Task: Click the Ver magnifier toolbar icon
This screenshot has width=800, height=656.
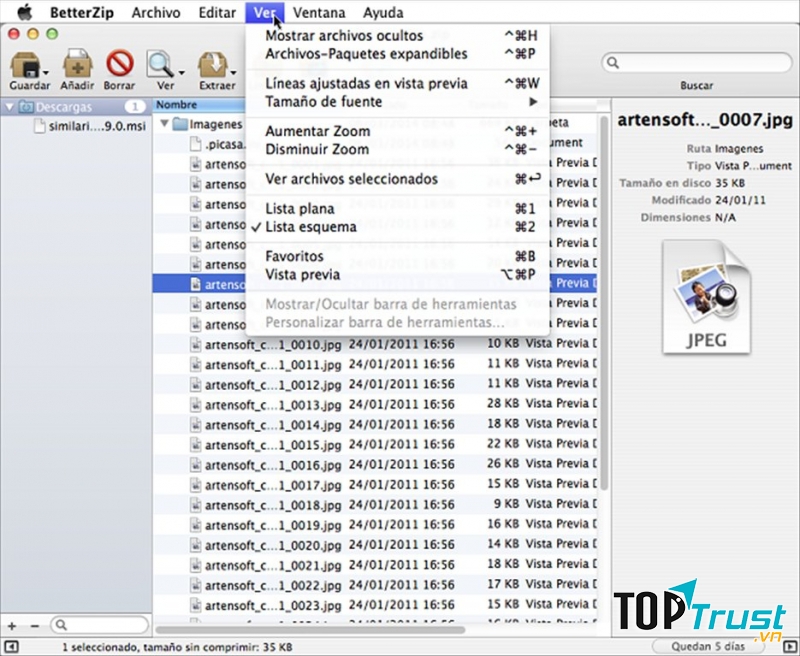Action: pyautogui.click(x=160, y=64)
